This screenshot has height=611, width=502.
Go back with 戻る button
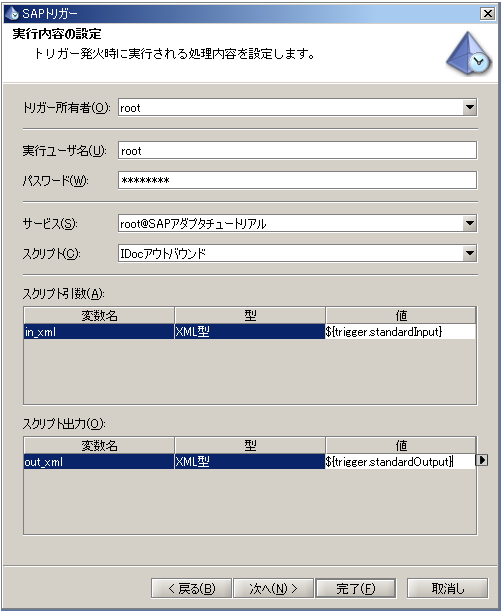[191, 588]
